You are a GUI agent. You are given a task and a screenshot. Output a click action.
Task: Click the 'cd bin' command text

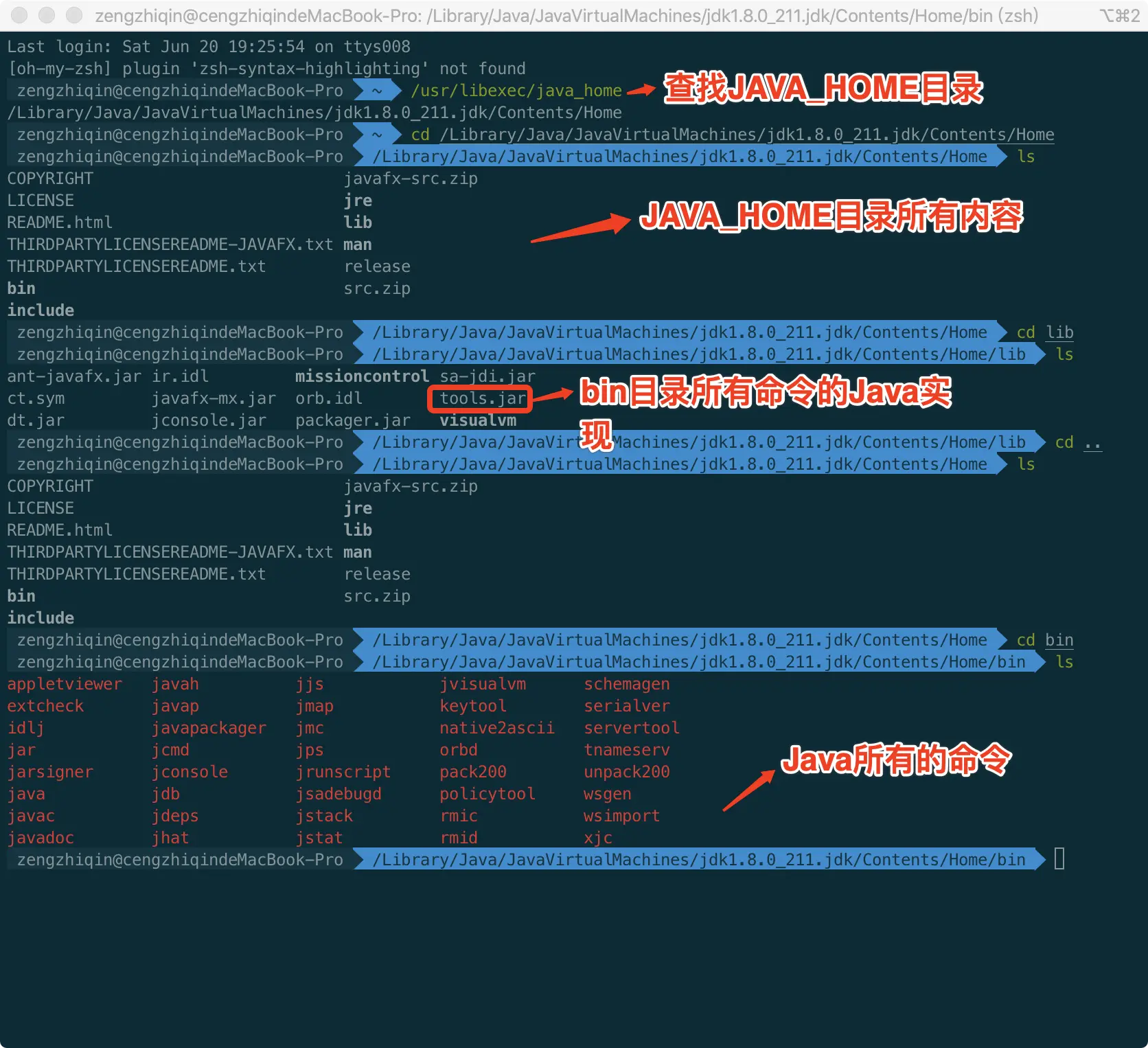pyautogui.click(x=1045, y=640)
